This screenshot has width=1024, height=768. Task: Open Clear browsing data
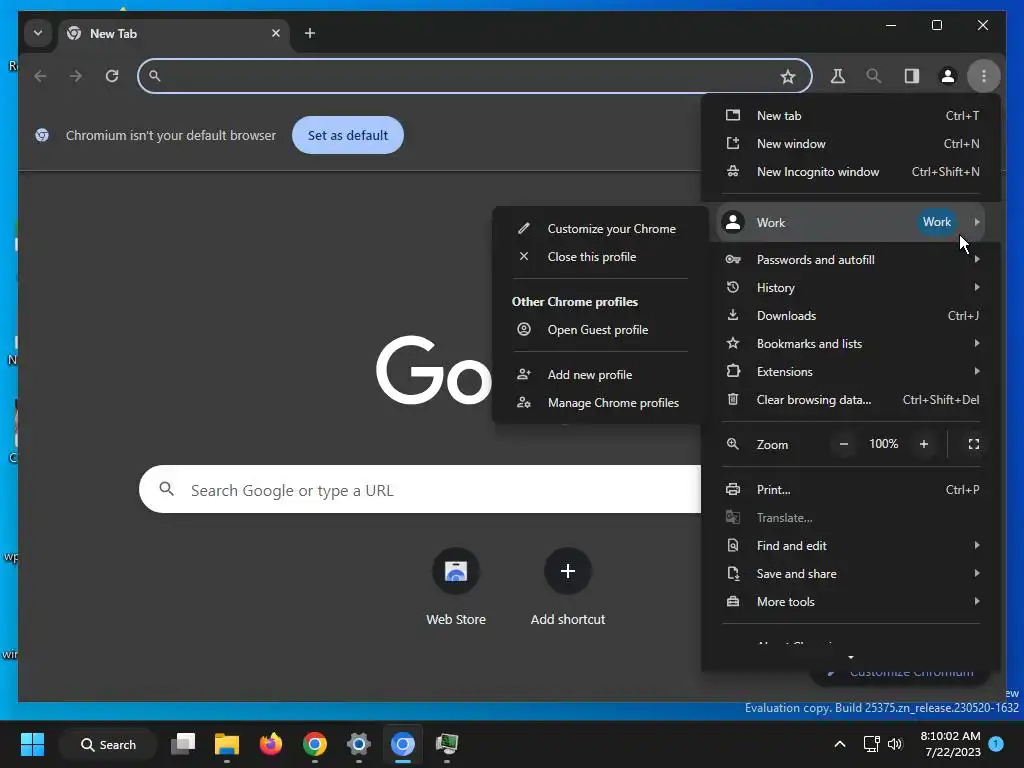852,400
